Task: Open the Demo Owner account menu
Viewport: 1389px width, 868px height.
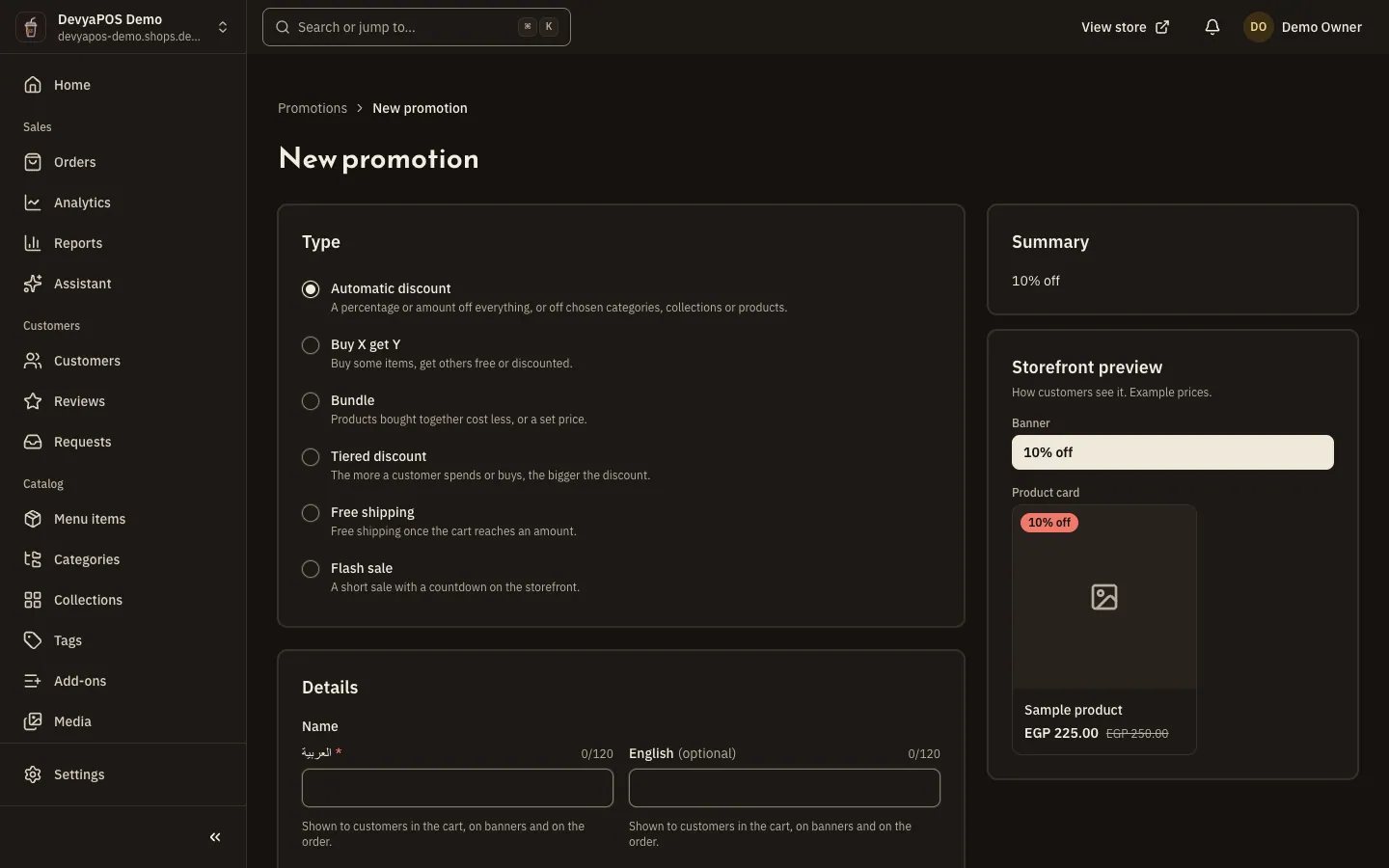Action: coord(1303,27)
